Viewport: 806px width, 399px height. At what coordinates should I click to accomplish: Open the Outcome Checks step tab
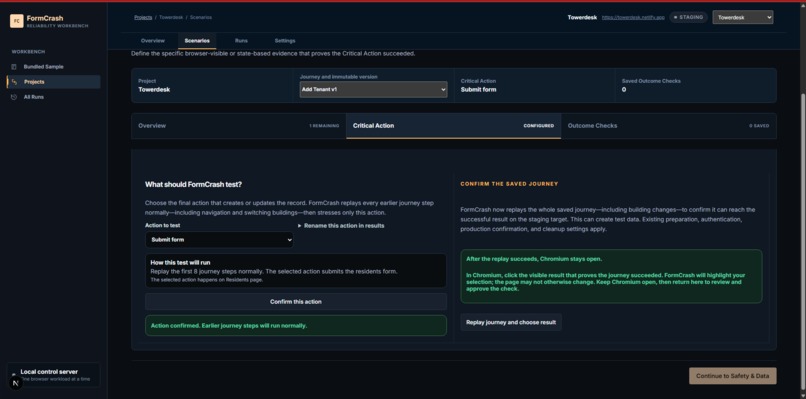click(x=668, y=126)
